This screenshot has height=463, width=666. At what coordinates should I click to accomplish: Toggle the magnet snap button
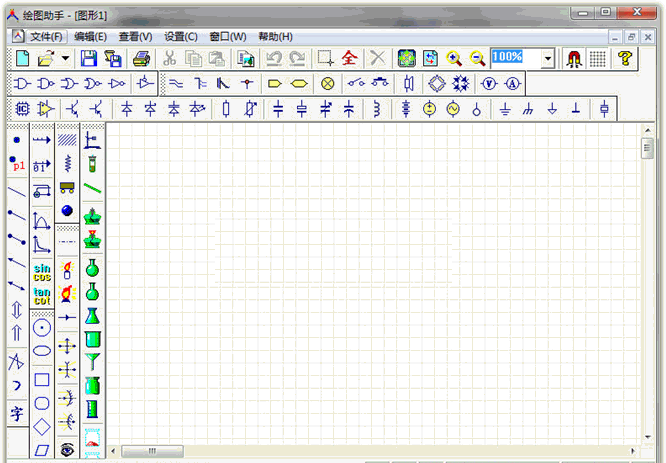tap(573, 59)
